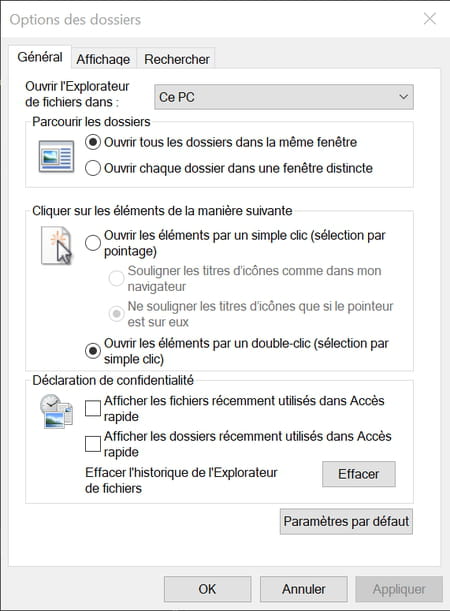The width and height of the screenshot is (450, 611).
Task: Enable showing recent folders in Accès rapide
Action: coord(93,444)
